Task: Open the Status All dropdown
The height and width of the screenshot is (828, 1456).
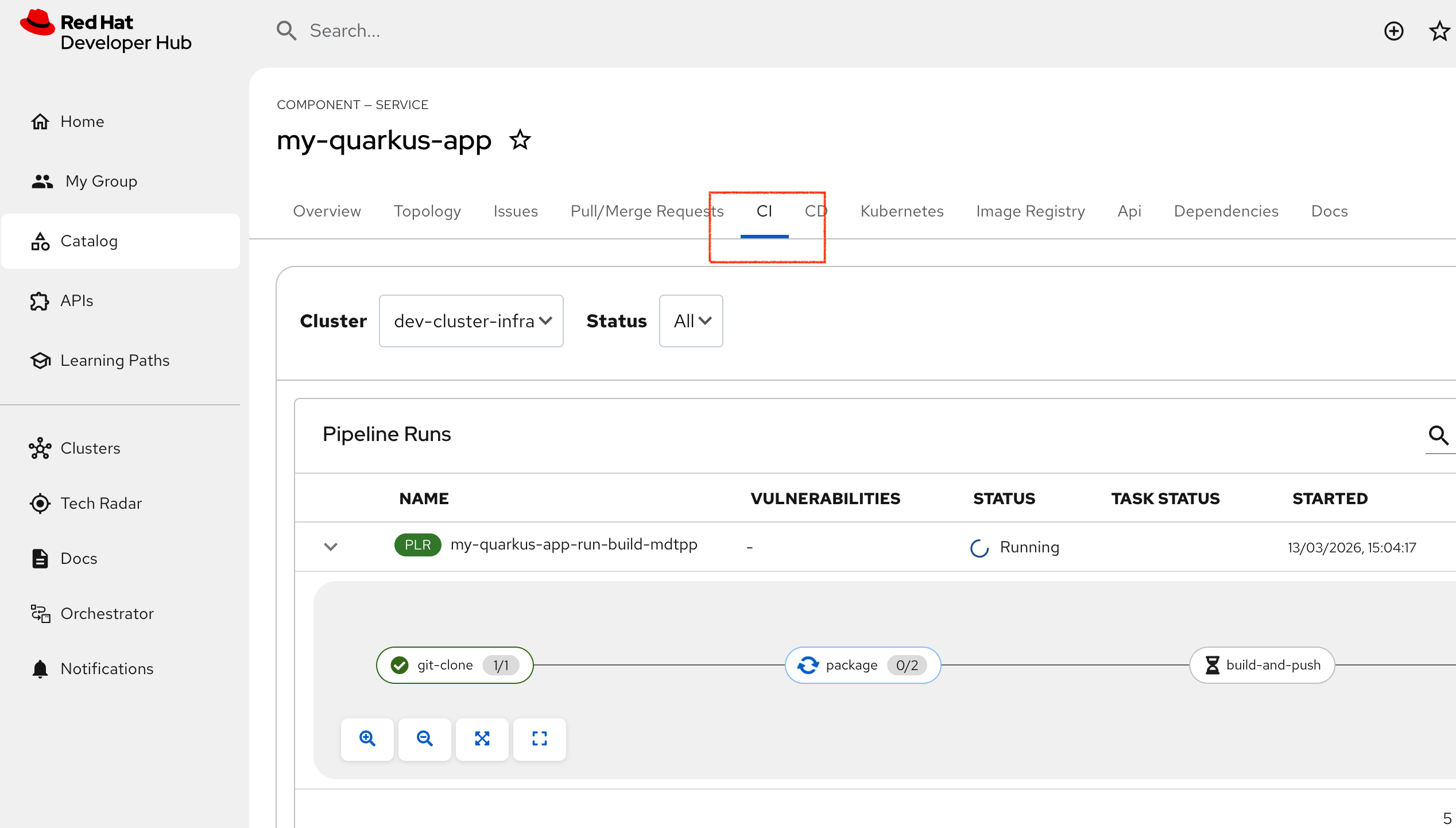Action: click(x=691, y=321)
